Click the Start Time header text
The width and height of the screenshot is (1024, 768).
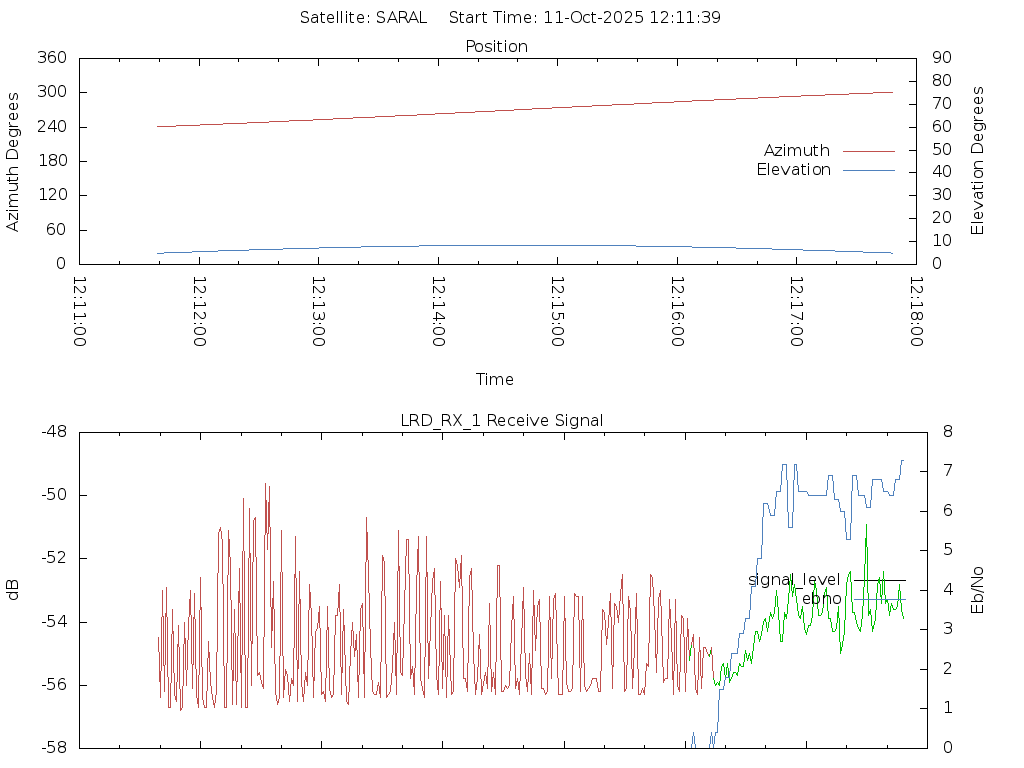585,18
